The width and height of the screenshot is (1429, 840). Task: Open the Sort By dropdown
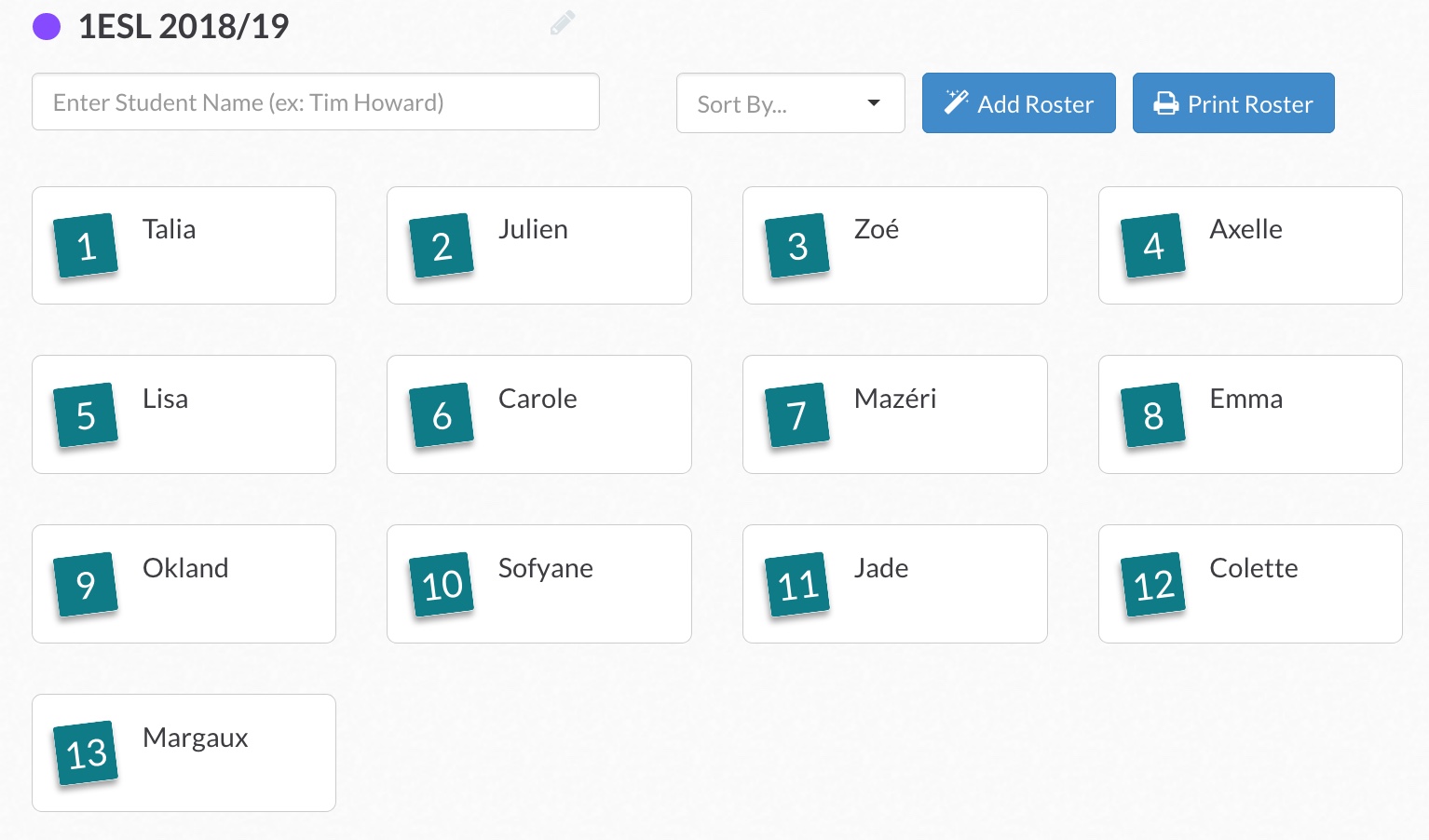790,103
